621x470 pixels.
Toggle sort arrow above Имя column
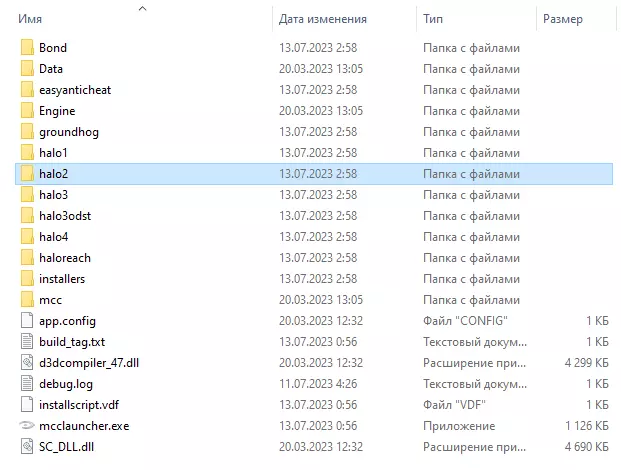coord(143,8)
